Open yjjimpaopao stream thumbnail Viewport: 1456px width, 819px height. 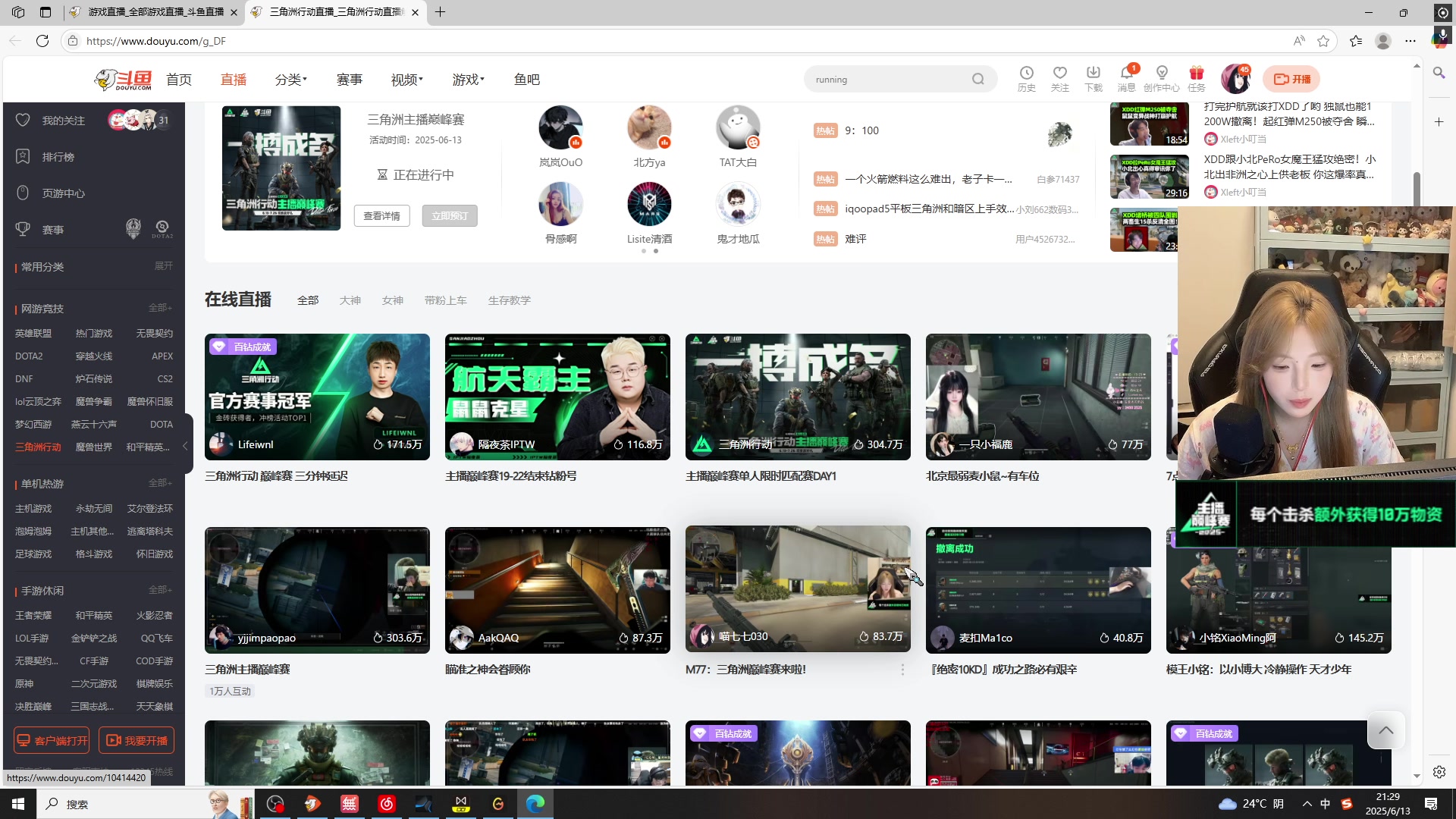pyautogui.click(x=317, y=590)
